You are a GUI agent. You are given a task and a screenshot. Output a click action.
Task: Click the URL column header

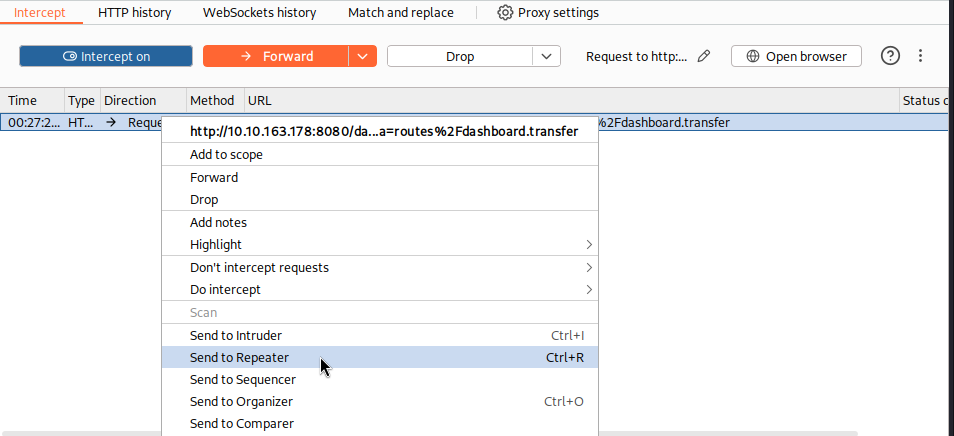572,100
